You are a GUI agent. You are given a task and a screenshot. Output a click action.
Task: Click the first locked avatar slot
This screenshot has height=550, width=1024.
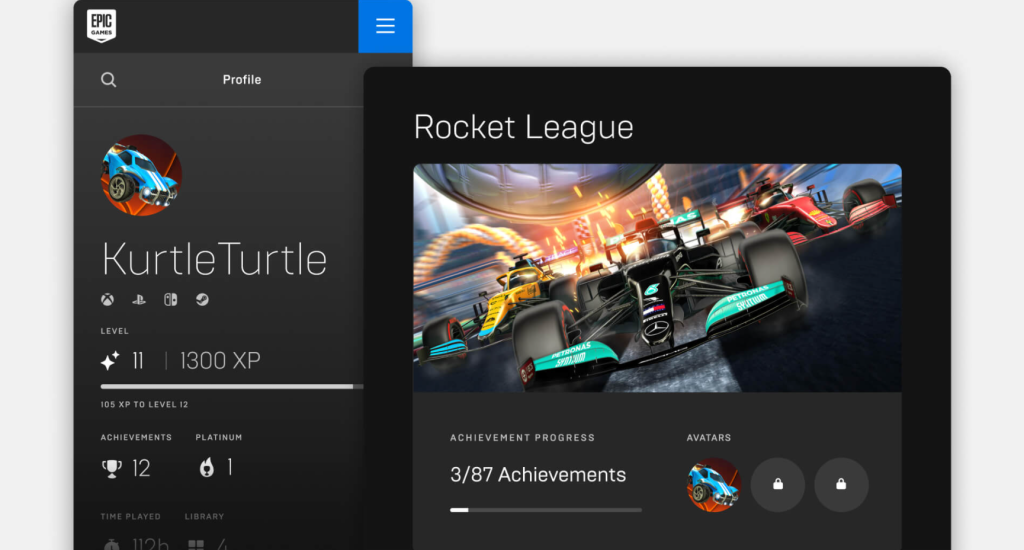(x=778, y=485)
